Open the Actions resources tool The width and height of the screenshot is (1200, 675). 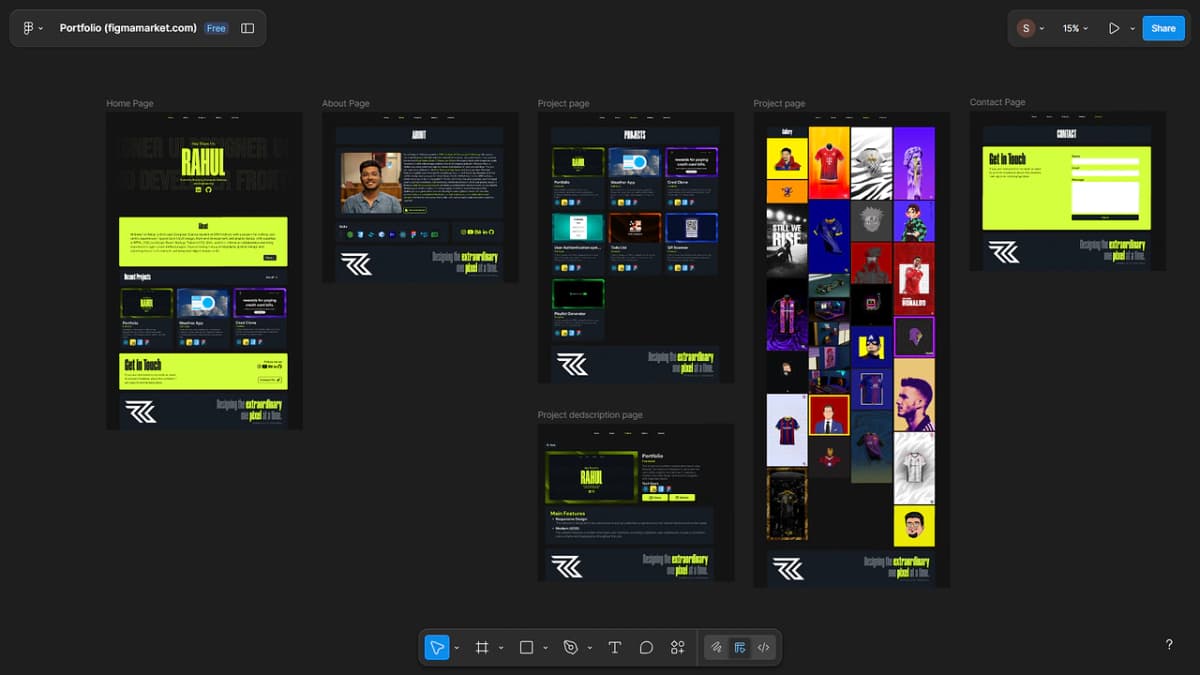tap(678, 647)
